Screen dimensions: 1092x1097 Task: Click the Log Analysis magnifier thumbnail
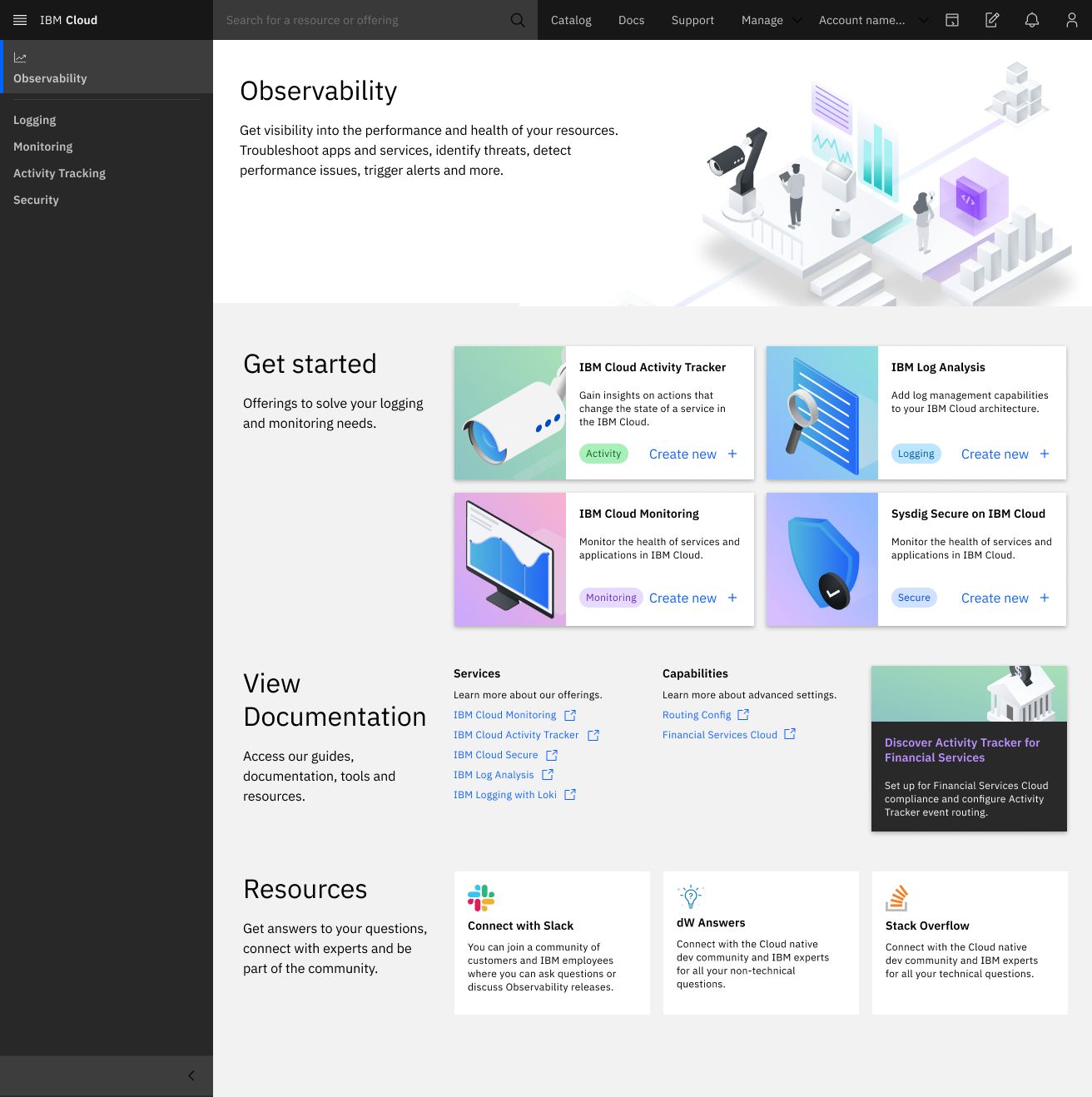822,413
